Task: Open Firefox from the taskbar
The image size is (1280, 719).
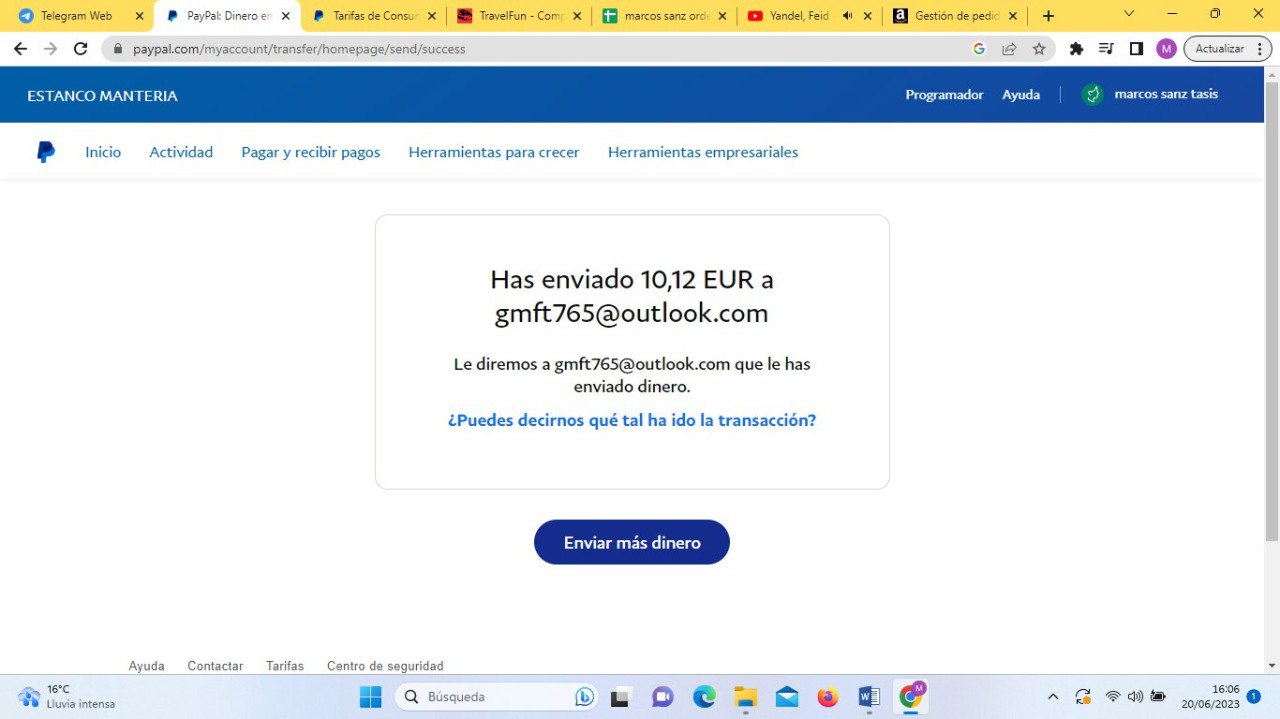Action: point(827,697)
